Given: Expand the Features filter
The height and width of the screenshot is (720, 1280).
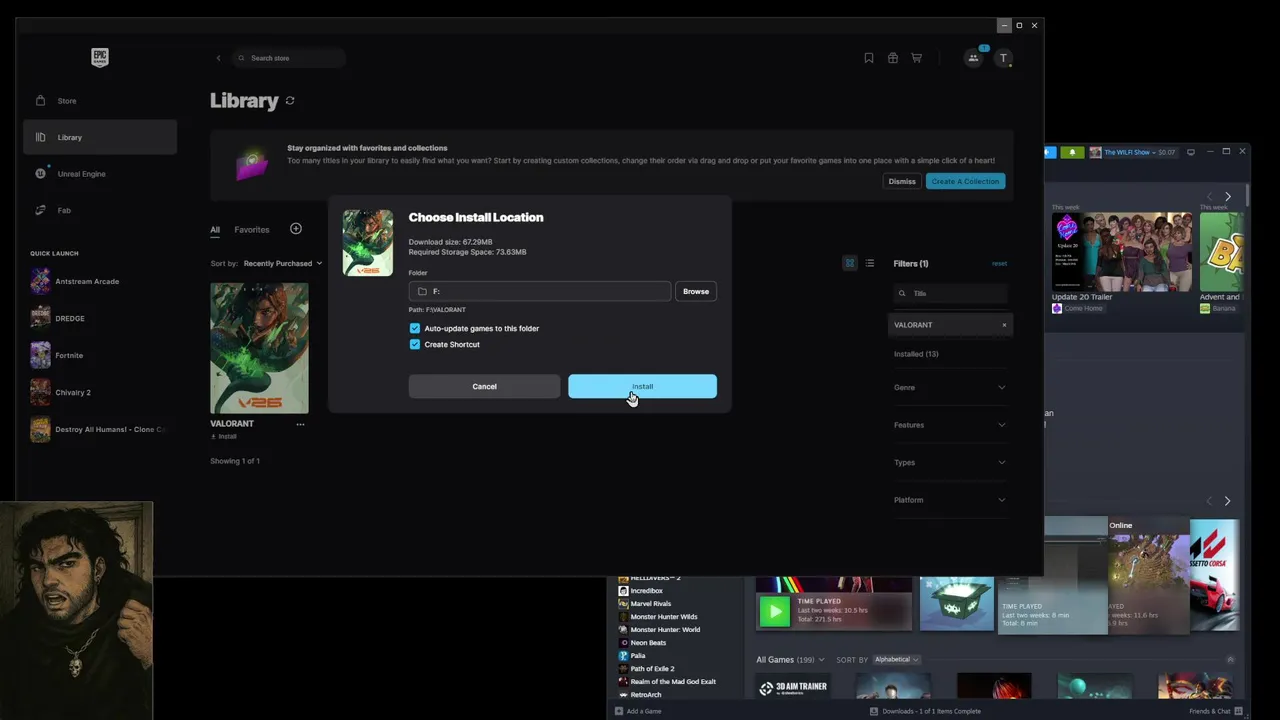Looking at the screenshot, I should click(x=950, y=425).
